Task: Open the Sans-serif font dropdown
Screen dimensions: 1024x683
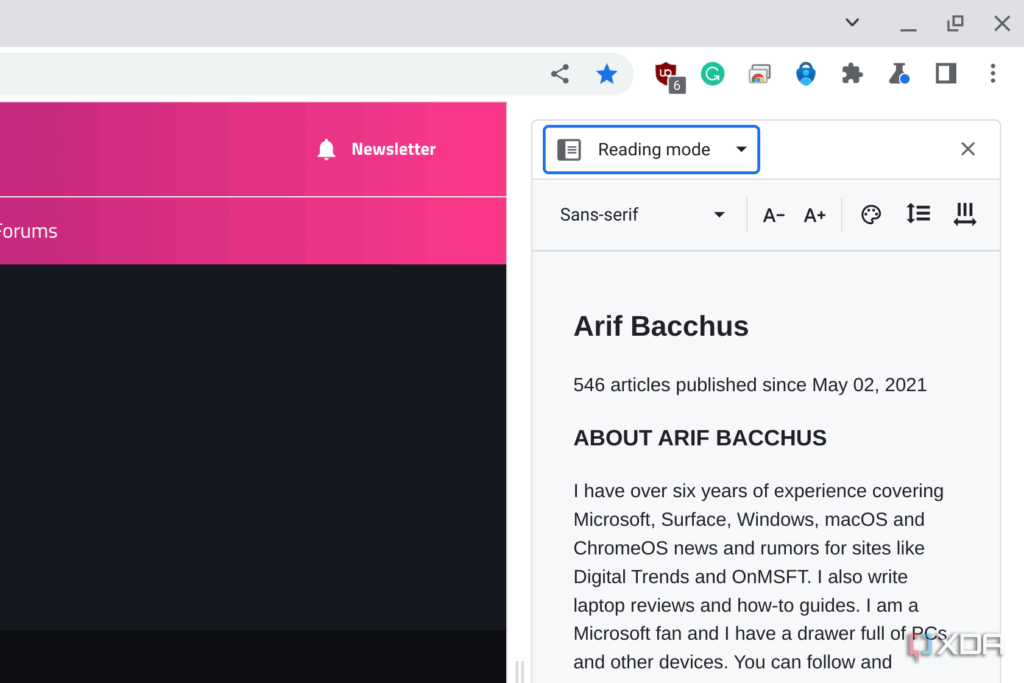Action: point(642,215)
